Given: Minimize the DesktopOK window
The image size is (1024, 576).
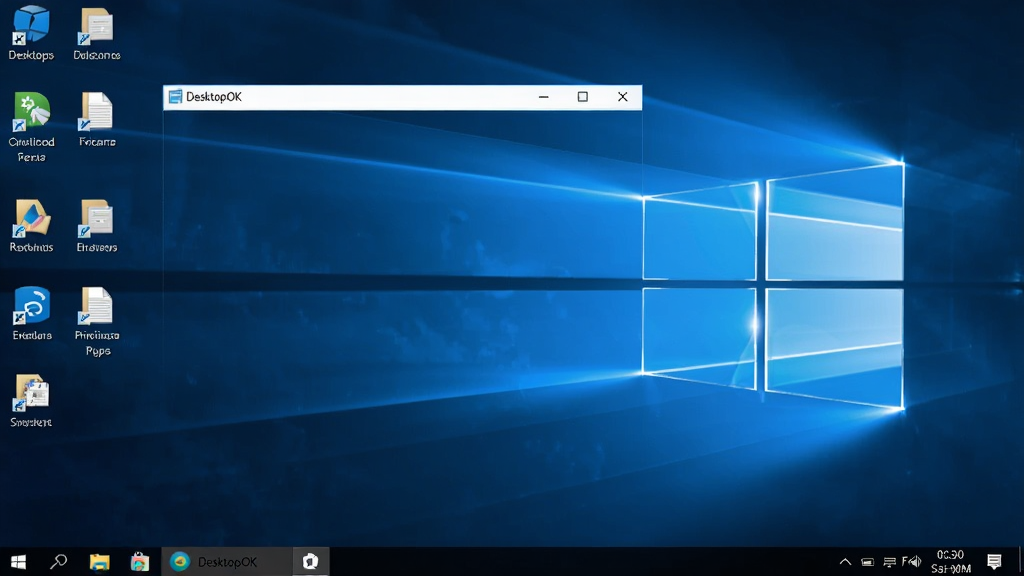Looking at the screenshot, I should [x=543, y=97].
